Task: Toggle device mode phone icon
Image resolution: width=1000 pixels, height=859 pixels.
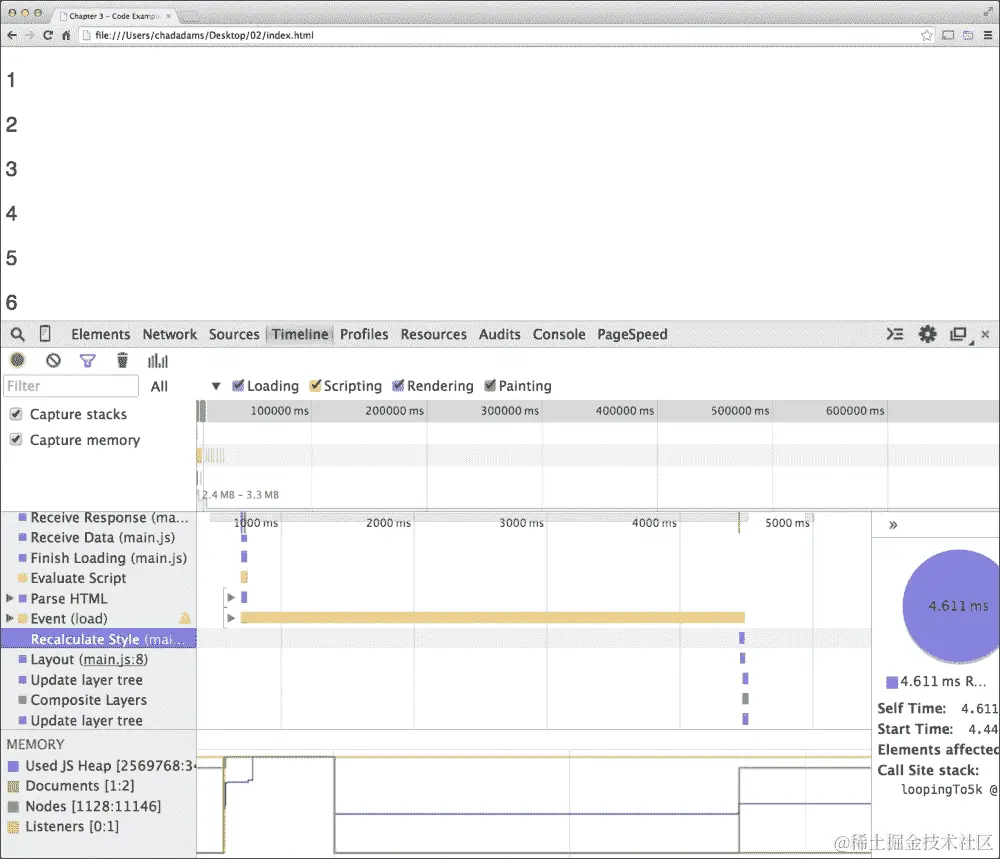Action: [x=45, y=334]
